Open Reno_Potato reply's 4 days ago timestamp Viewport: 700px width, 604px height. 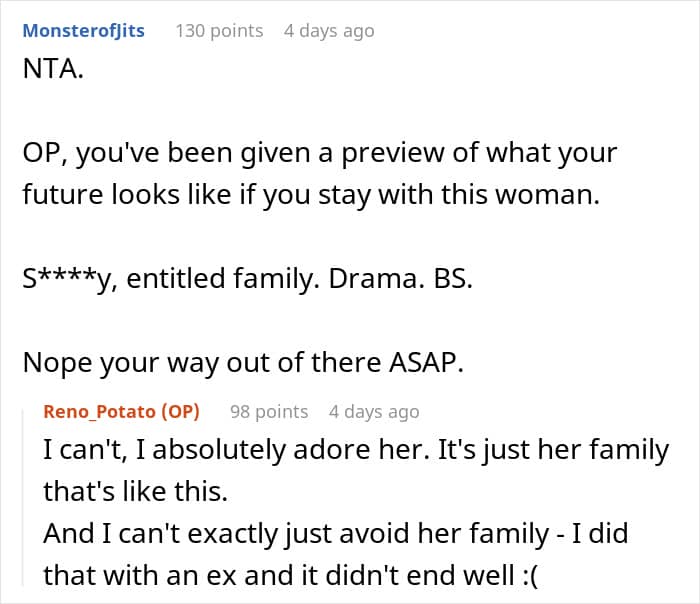pos(374,412)
